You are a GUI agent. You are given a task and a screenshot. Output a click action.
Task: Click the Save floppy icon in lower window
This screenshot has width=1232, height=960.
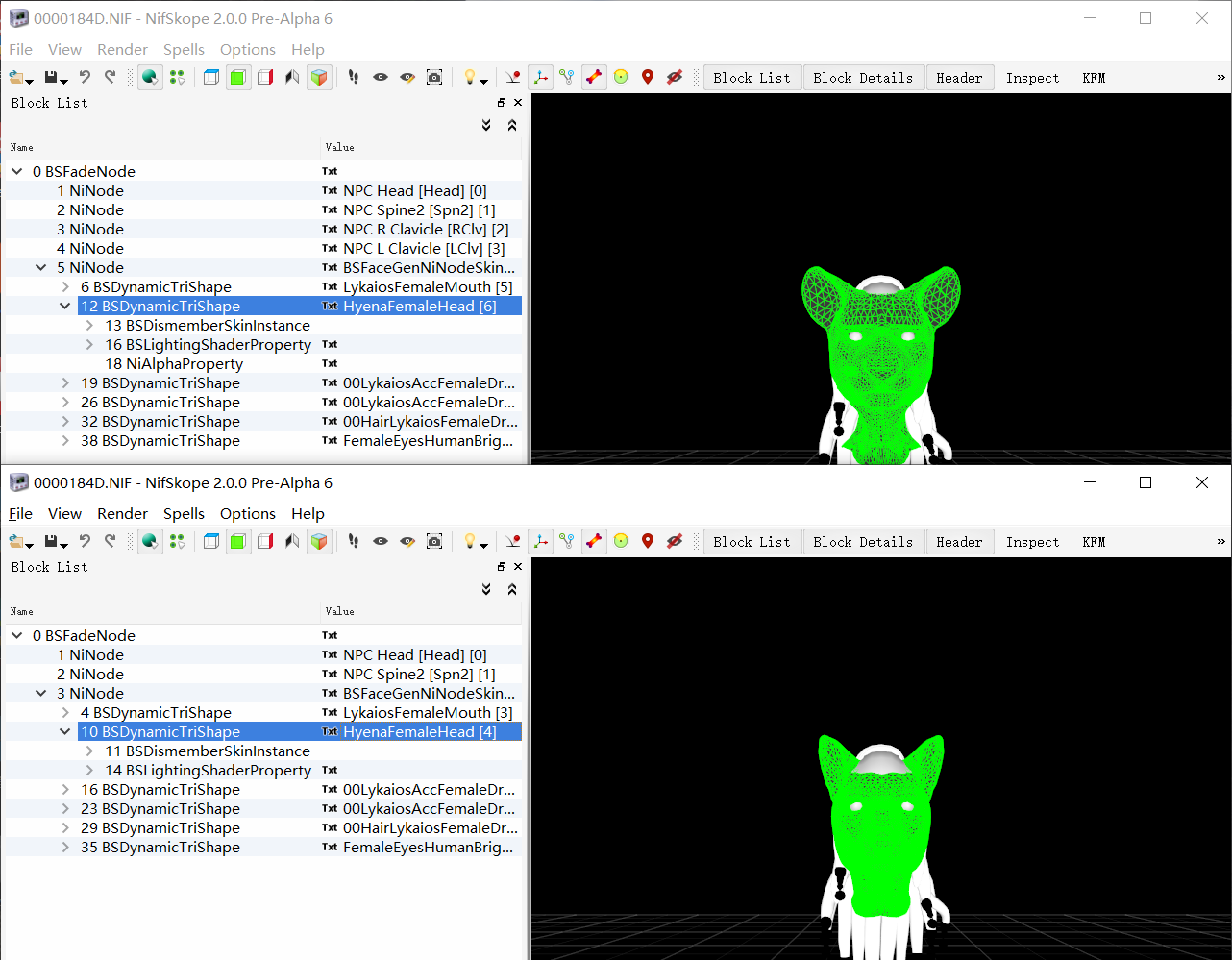(x=52, y=542)
